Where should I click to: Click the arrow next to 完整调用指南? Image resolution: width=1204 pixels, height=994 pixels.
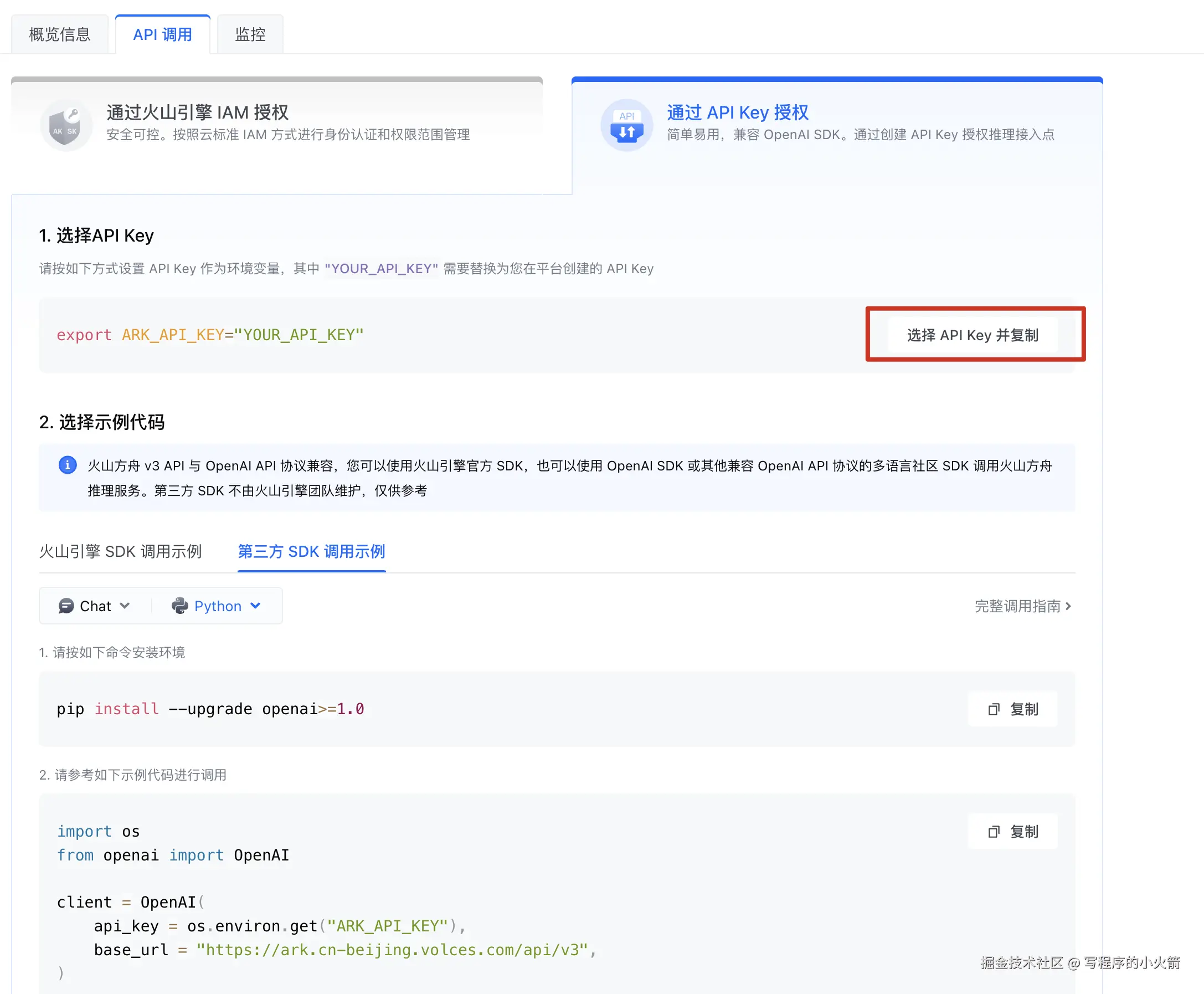pos(1068,606)
